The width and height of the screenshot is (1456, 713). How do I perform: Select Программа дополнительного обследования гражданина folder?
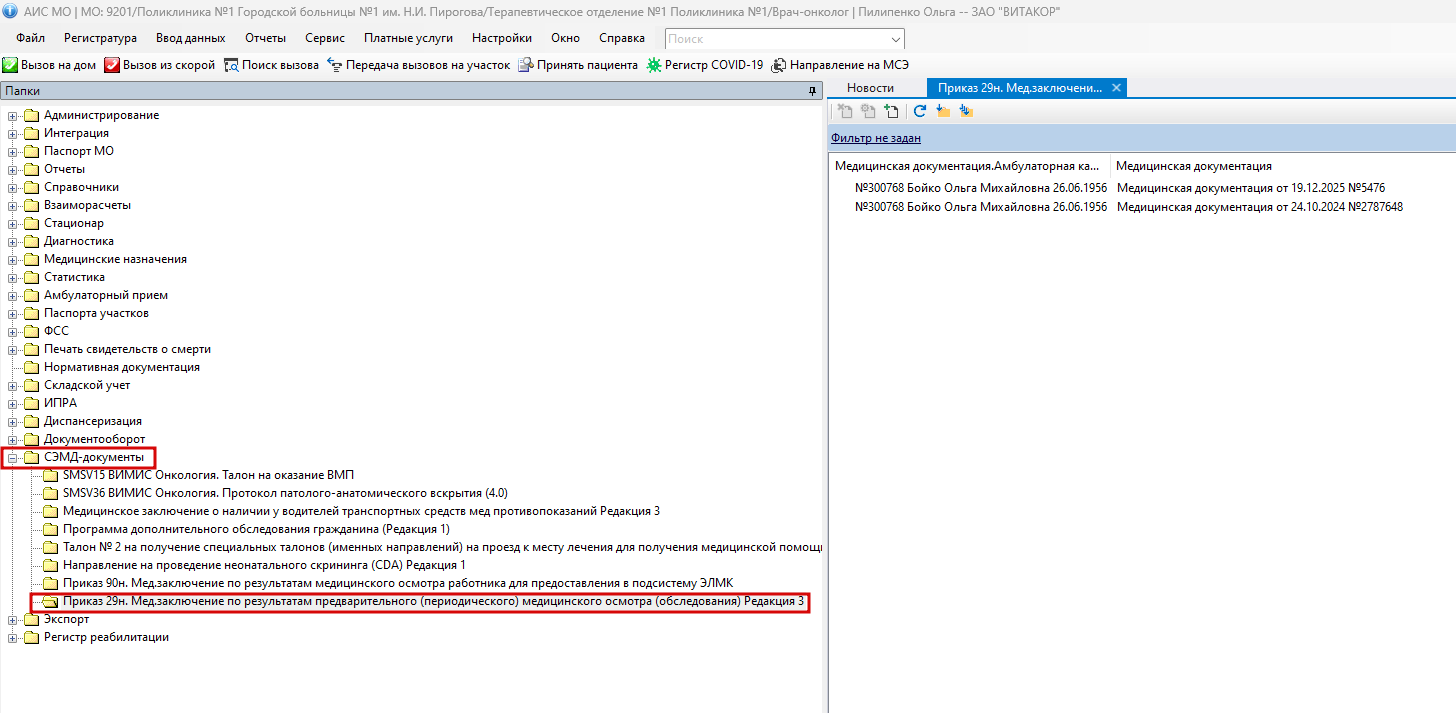click(256, 529)
